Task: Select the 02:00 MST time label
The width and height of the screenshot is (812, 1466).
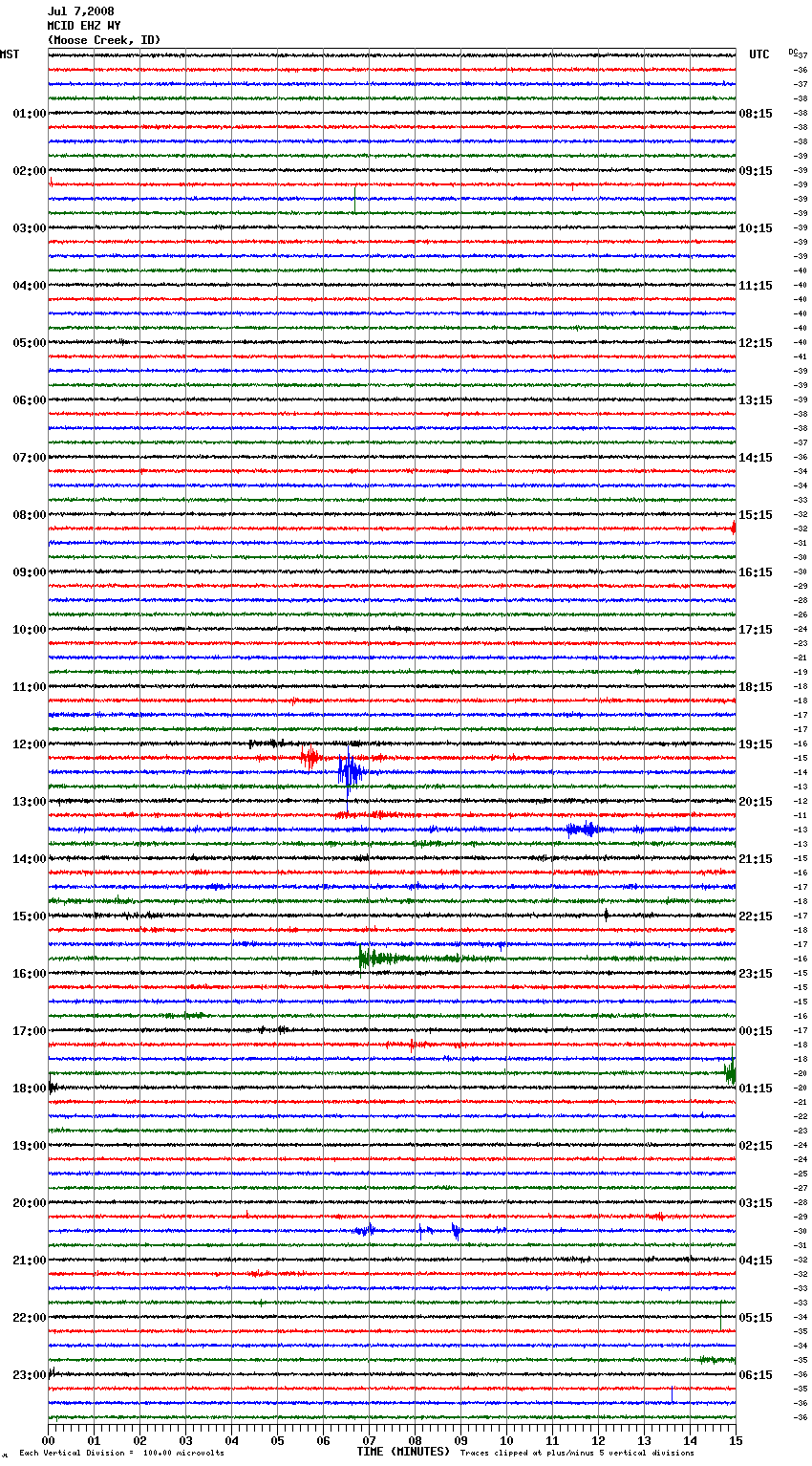Action: [30, 171]
